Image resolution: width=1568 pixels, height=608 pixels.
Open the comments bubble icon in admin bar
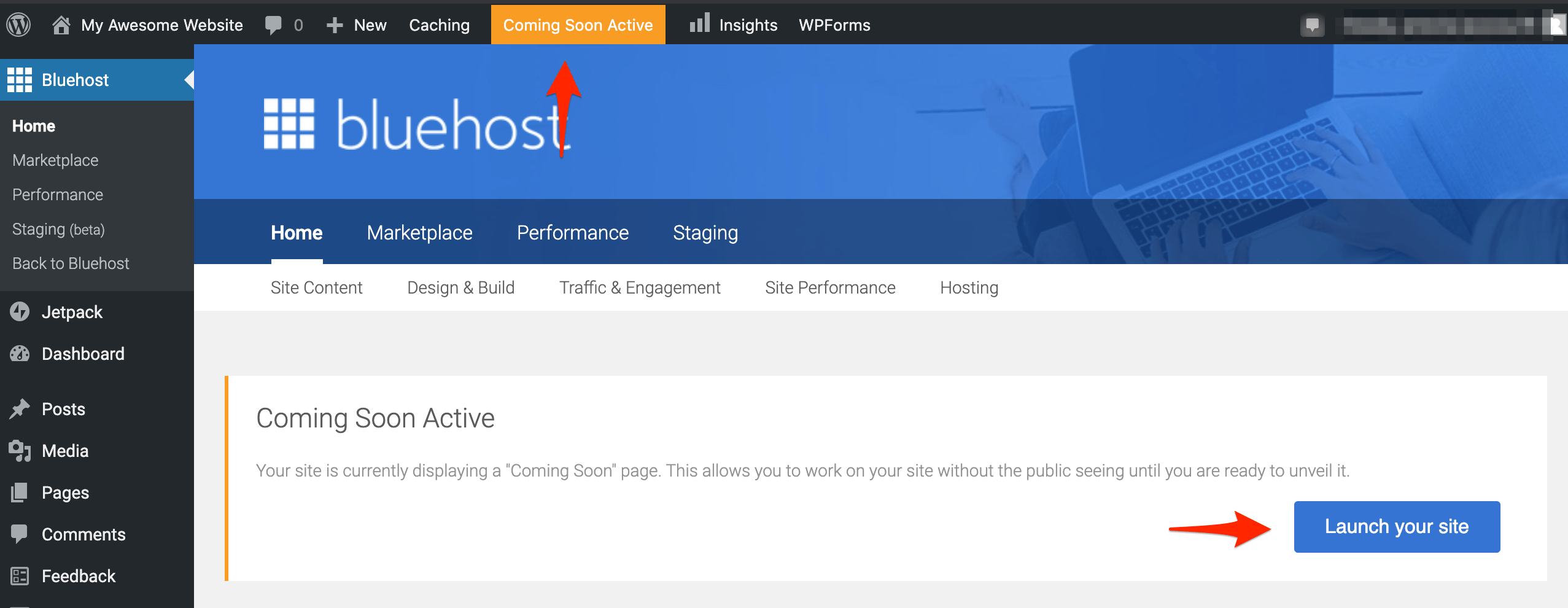(273, 25)
